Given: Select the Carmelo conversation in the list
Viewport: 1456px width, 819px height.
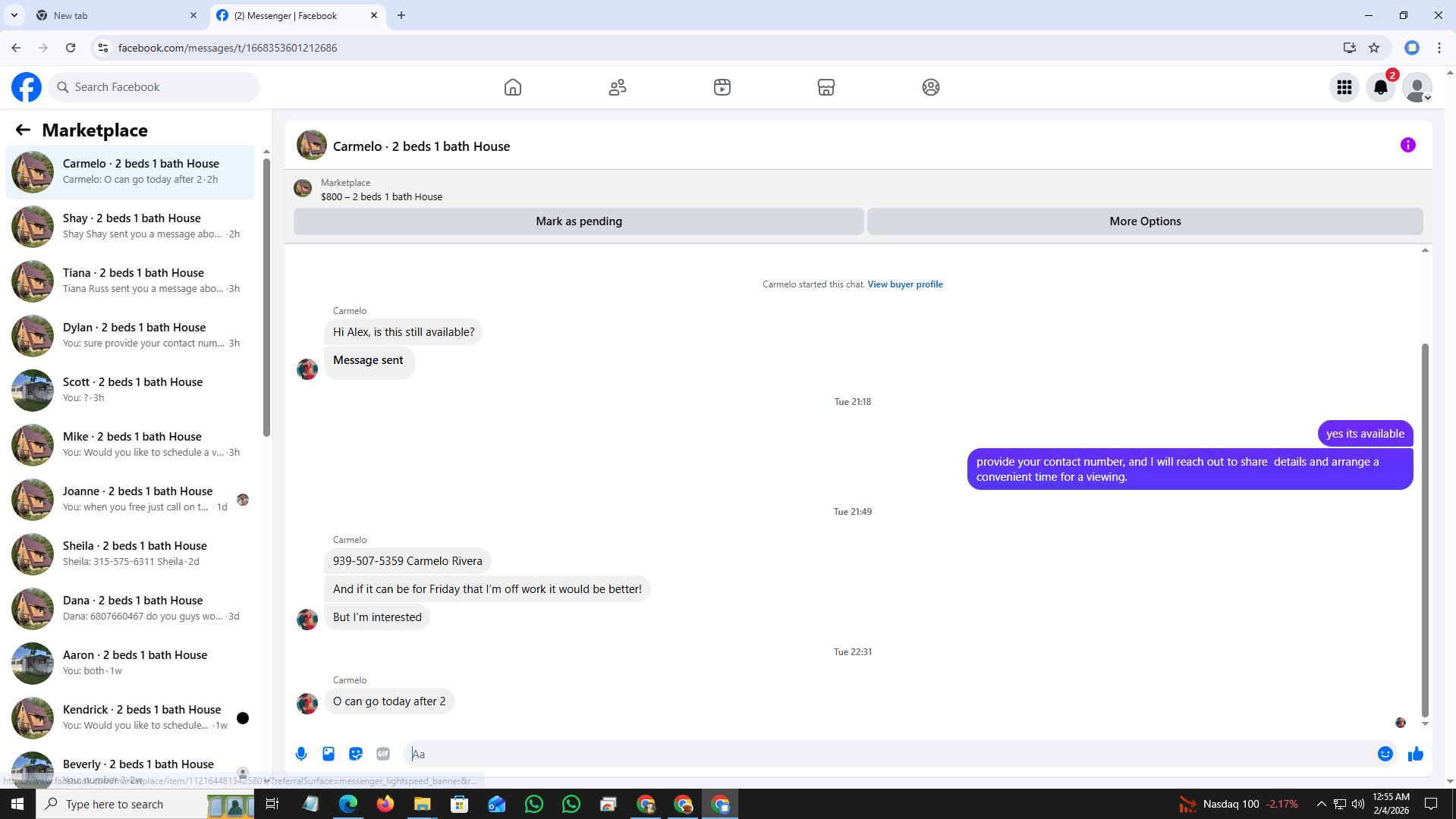Looking at the screenshot, I should pyautogui.click(x=131, y=171).
